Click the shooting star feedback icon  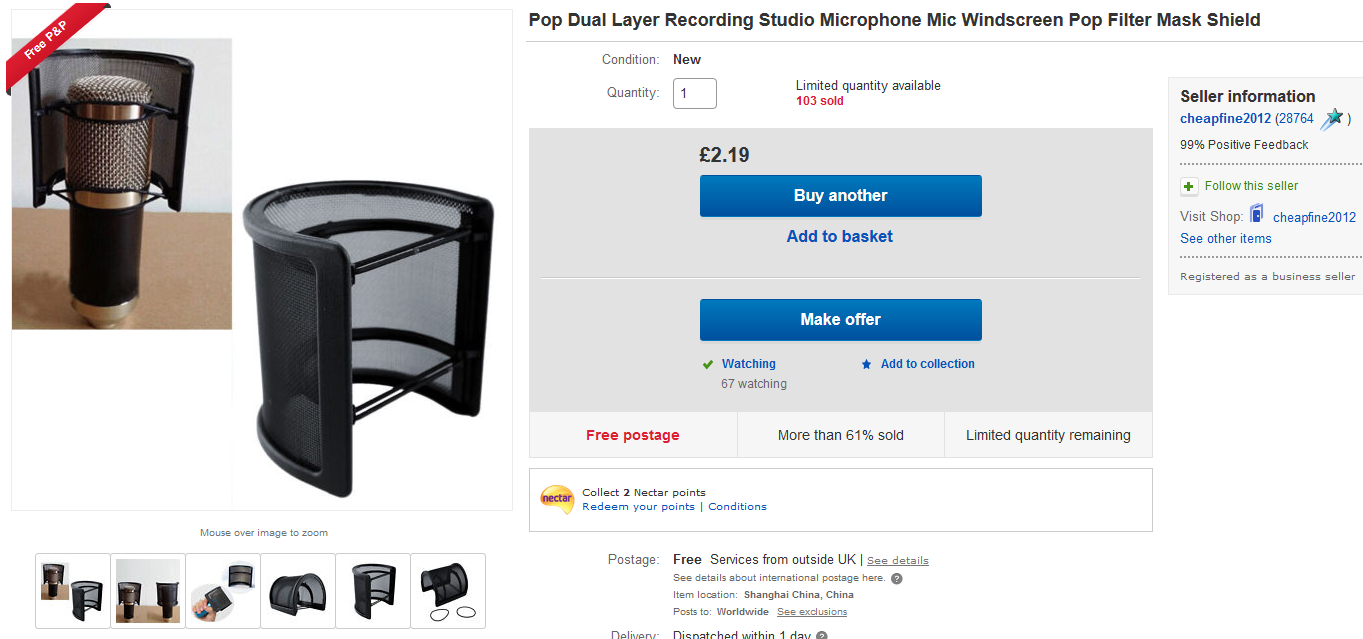1333,117
